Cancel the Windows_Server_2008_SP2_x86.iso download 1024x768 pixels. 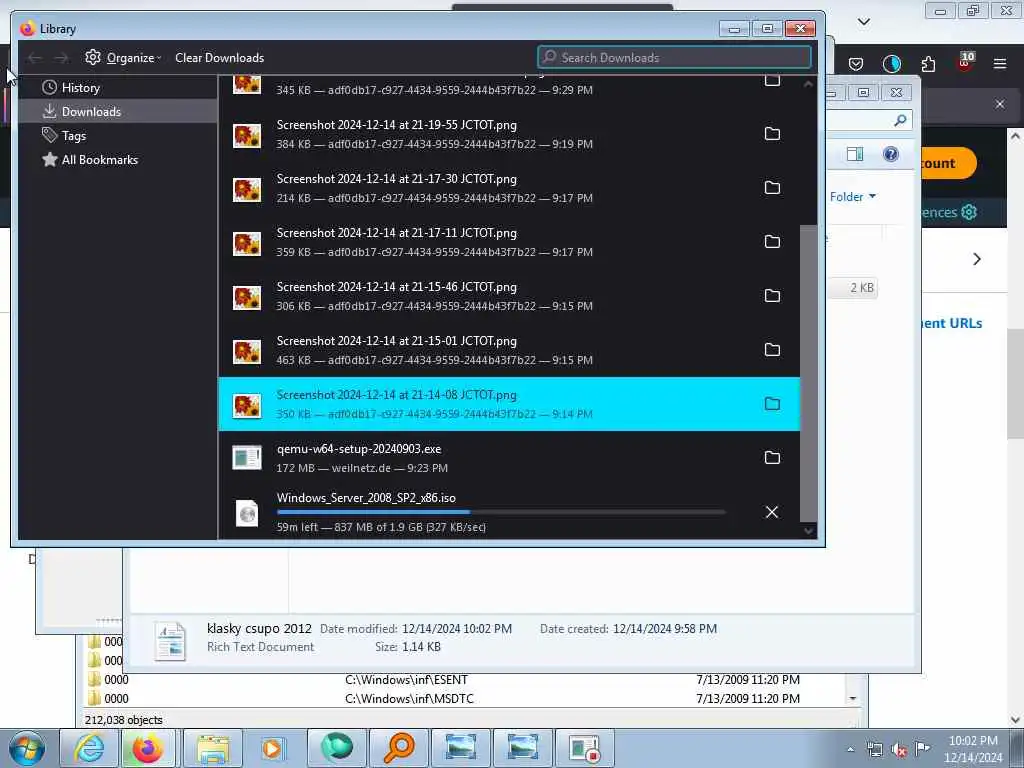pos(772,512)
